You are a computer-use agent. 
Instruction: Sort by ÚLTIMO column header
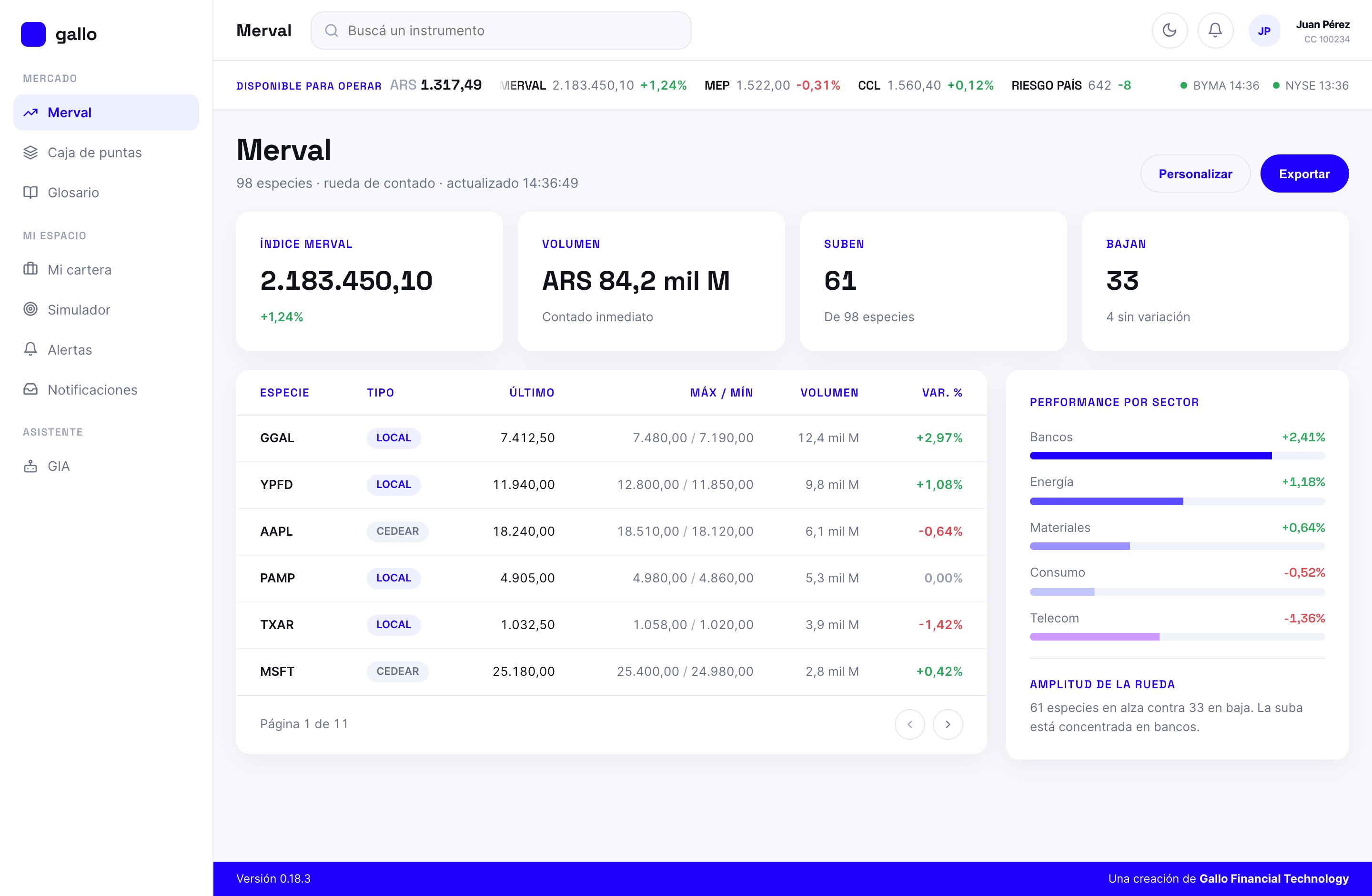coord(532,393)
